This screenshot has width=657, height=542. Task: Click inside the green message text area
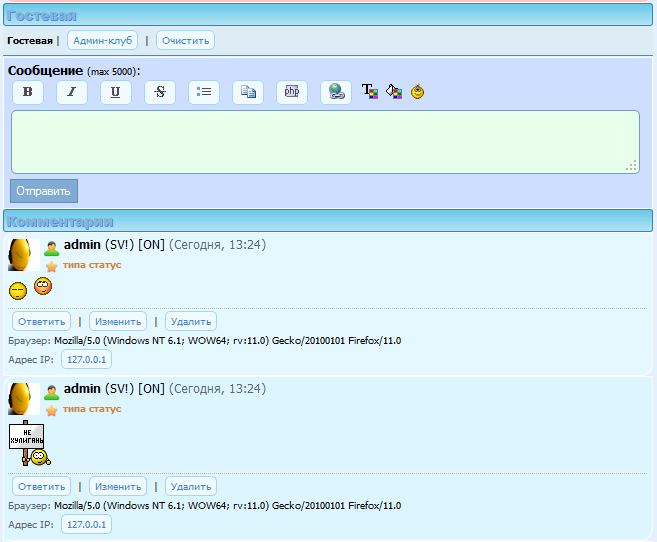click(x=325, y=142)
